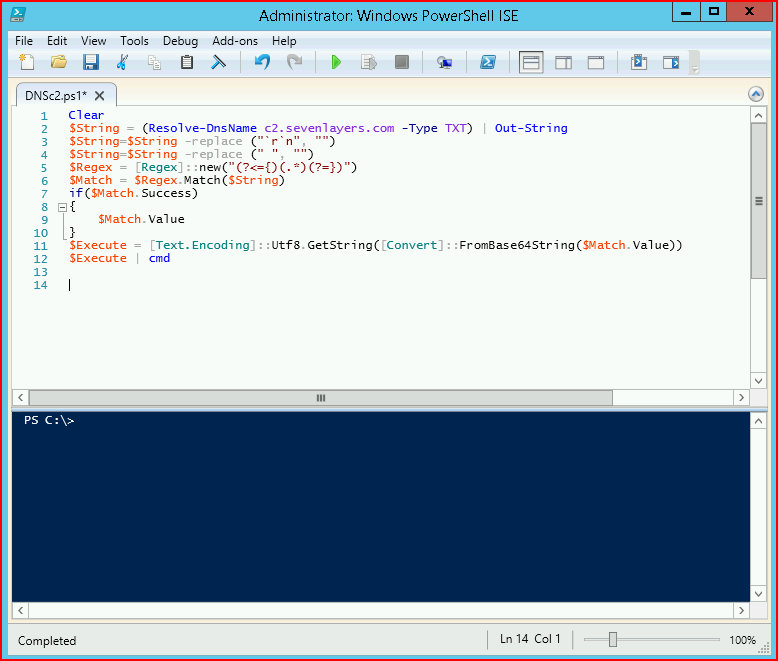Show Command Add-on pane icon

[671, 63]
